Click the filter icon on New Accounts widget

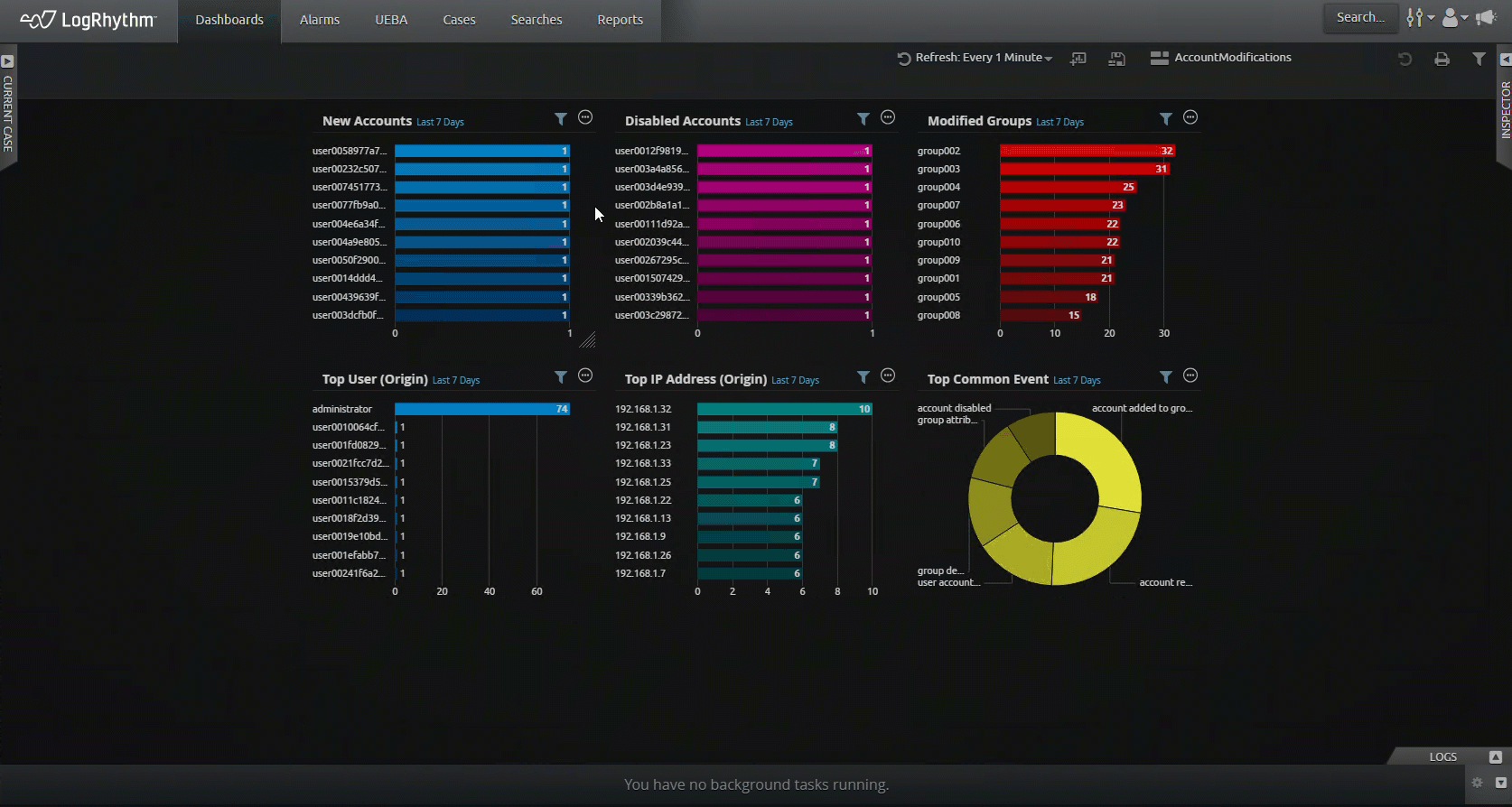(x=561, y=119)
